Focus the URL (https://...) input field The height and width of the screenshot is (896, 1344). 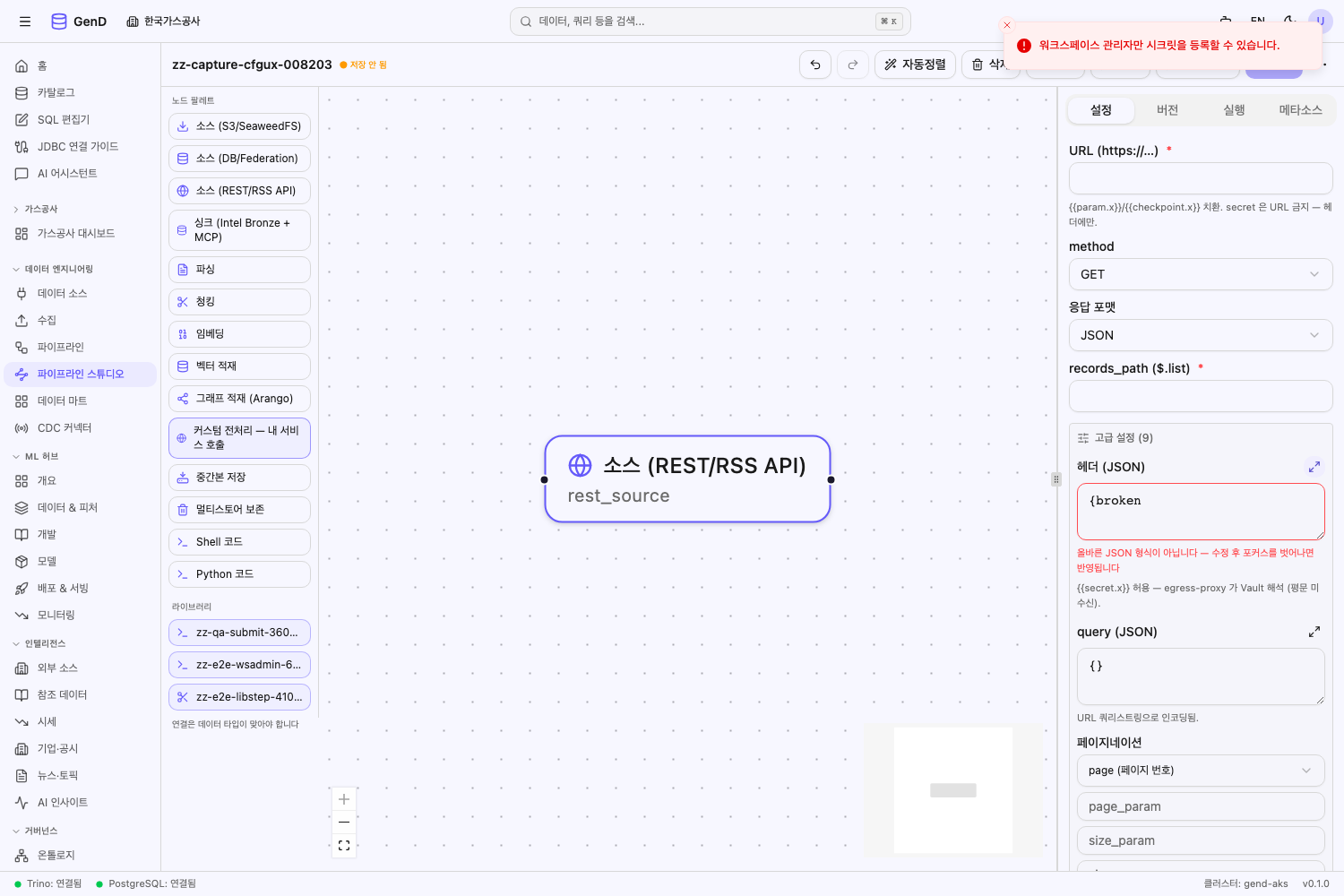(1201, 178)
